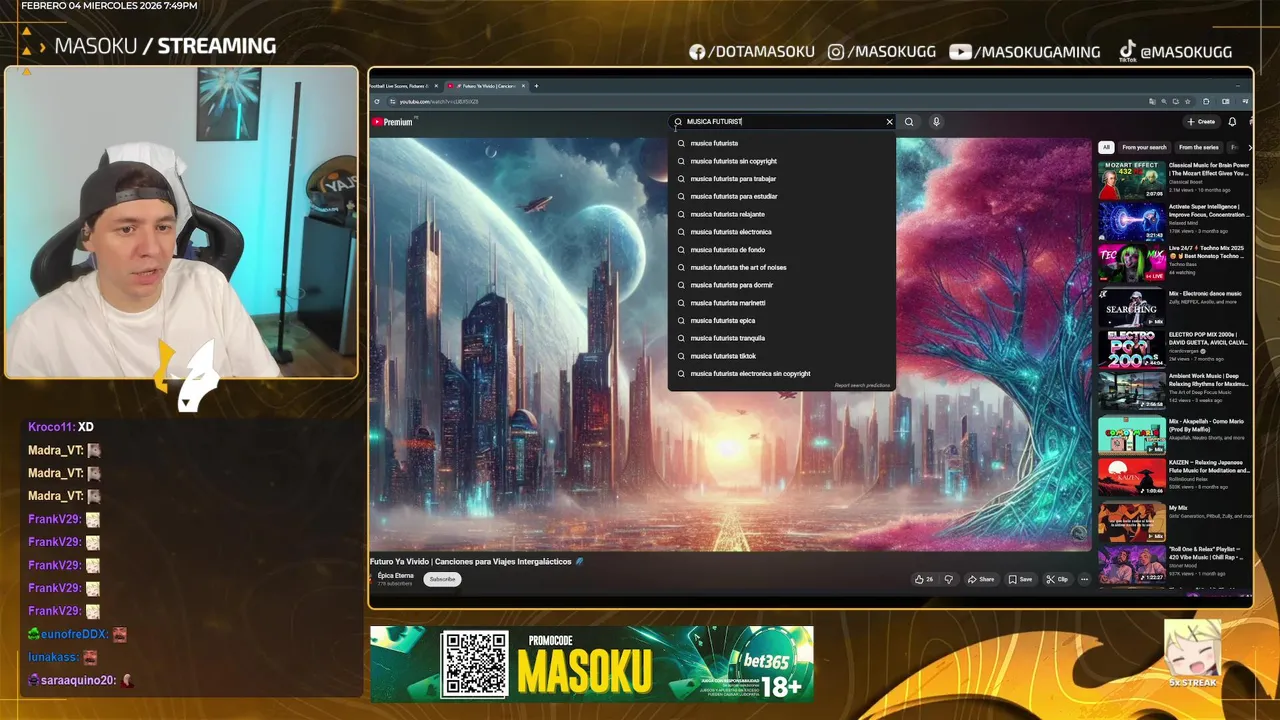Open YouTube /MASOKUGAMING overlay link
Image resolution: width=1280 pixels, height=720 pixels.
point(1025,52)
